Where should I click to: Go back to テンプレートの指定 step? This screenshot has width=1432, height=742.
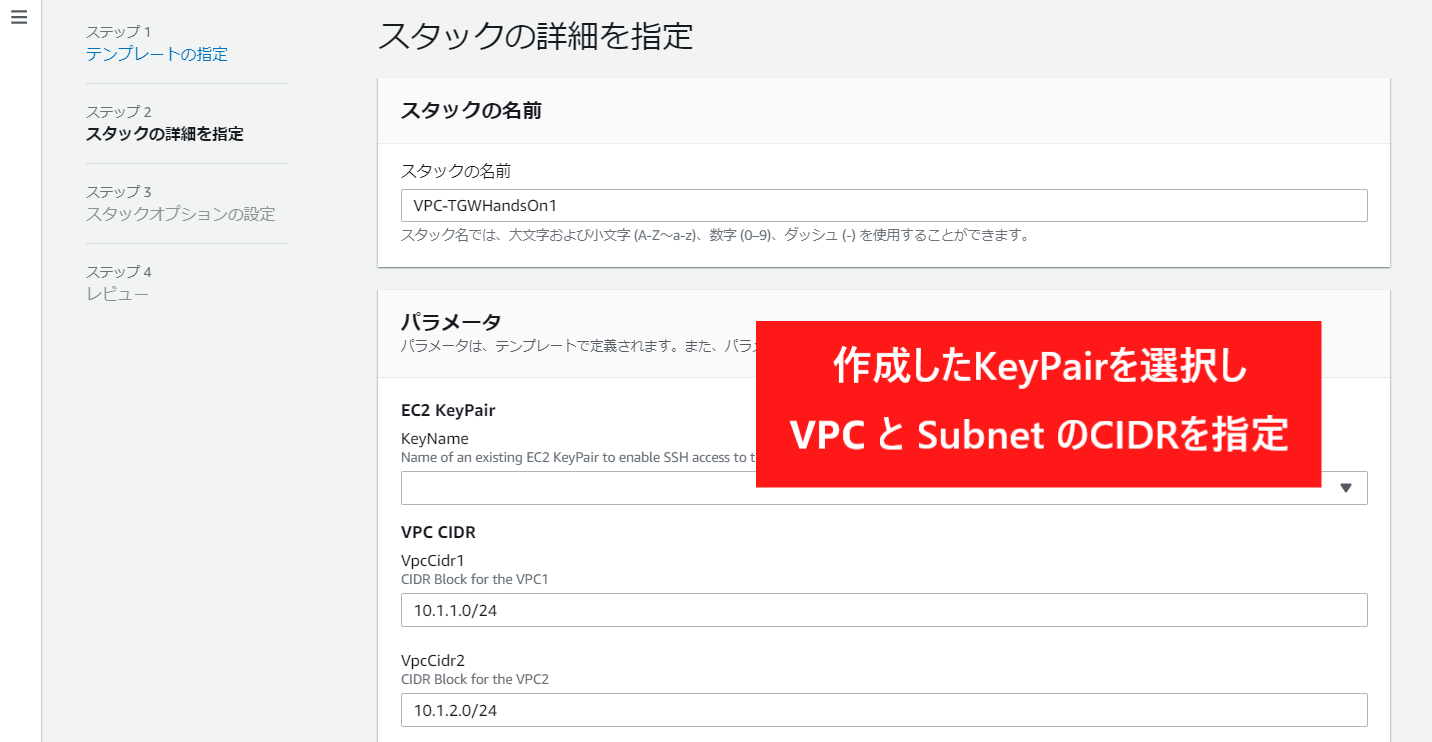coord(156,54)
